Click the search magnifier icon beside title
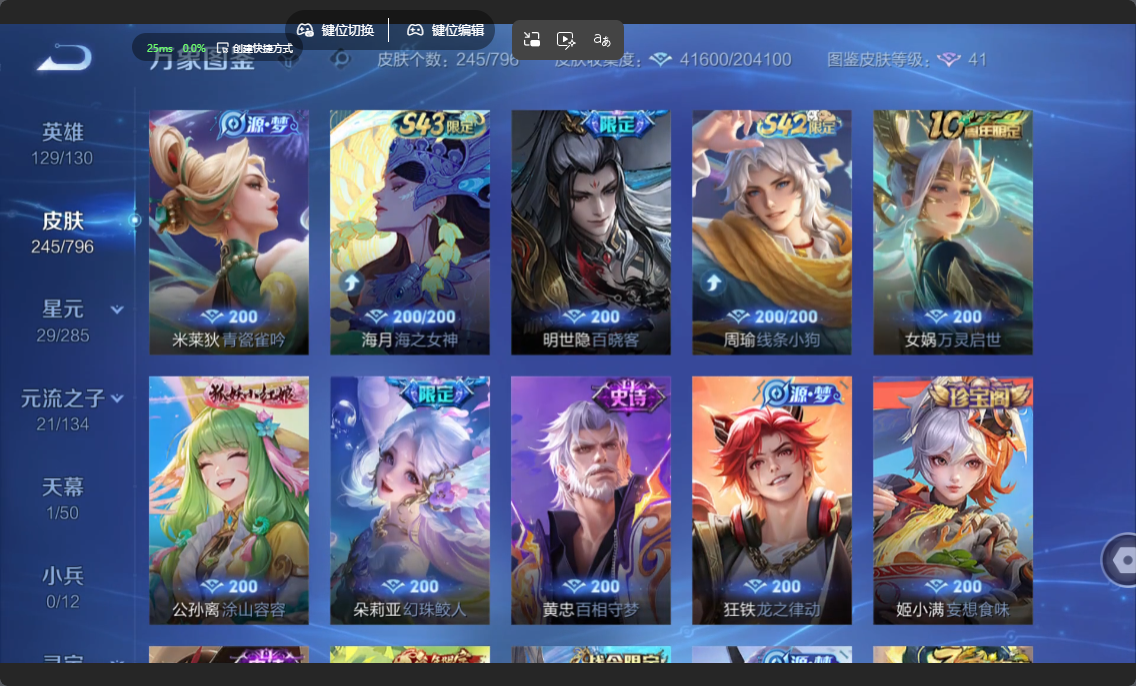The width and height of the screenshot is (1136, 686). point(340,59)
